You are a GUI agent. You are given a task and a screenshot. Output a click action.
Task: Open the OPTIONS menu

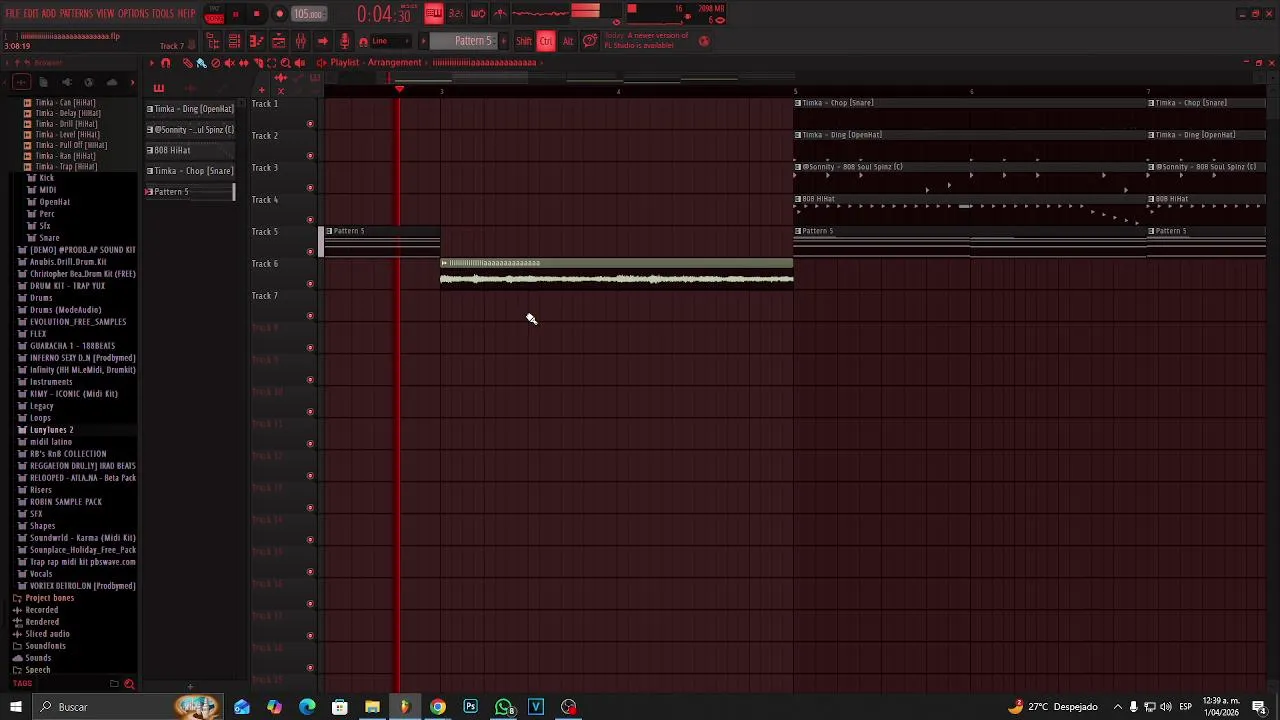[x=133, y=14]
